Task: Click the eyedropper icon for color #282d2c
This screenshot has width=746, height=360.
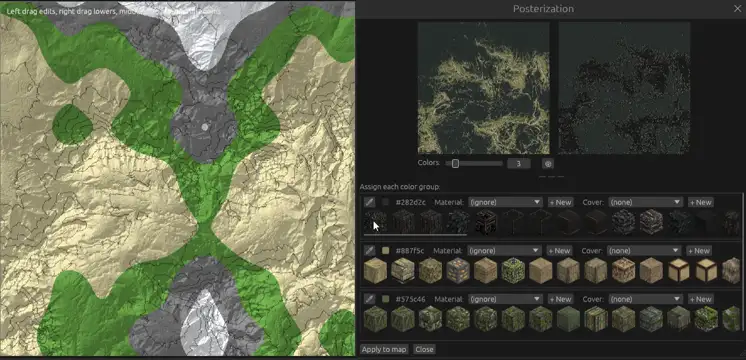Action: [370, 202]
